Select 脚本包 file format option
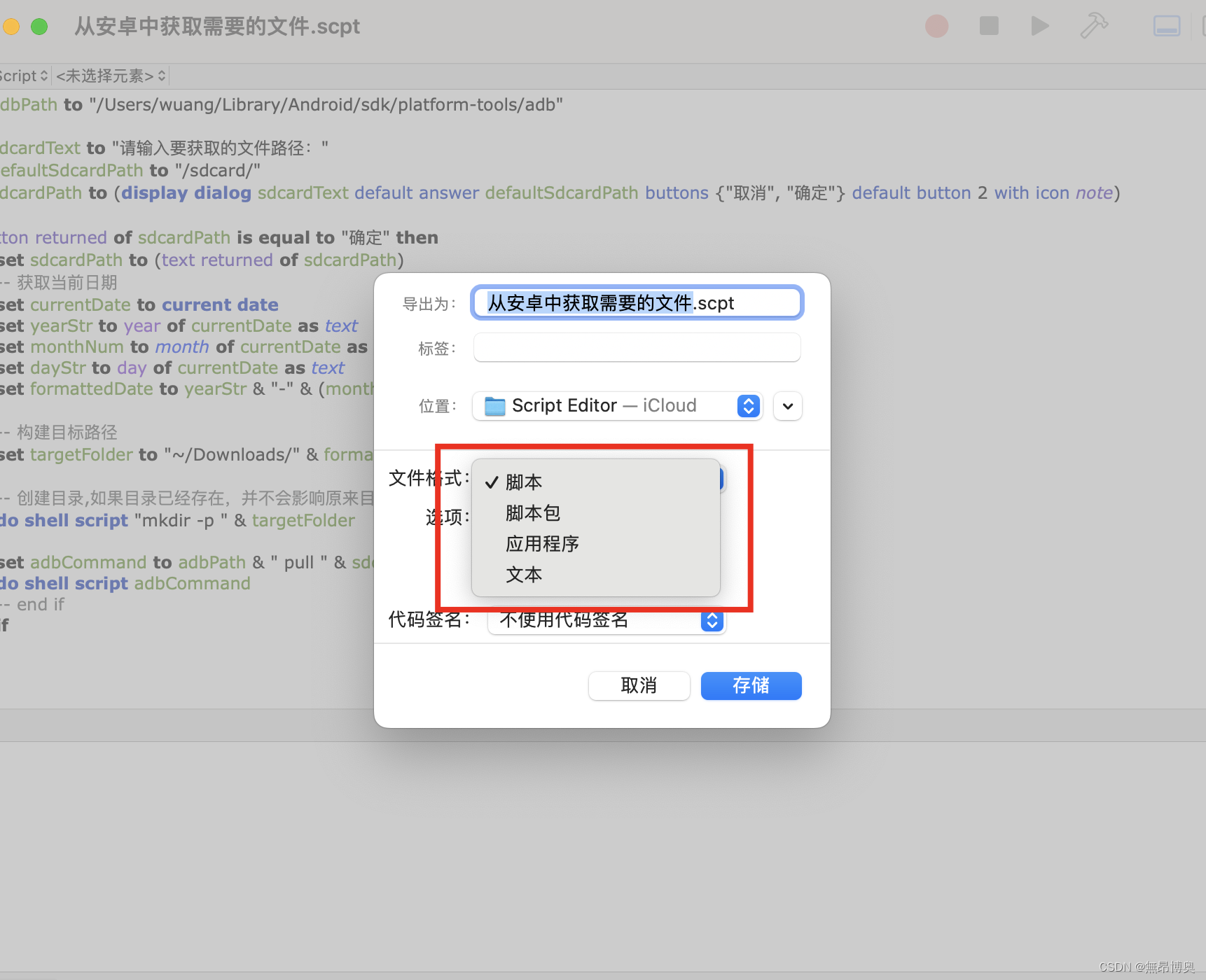 [596, 513]
